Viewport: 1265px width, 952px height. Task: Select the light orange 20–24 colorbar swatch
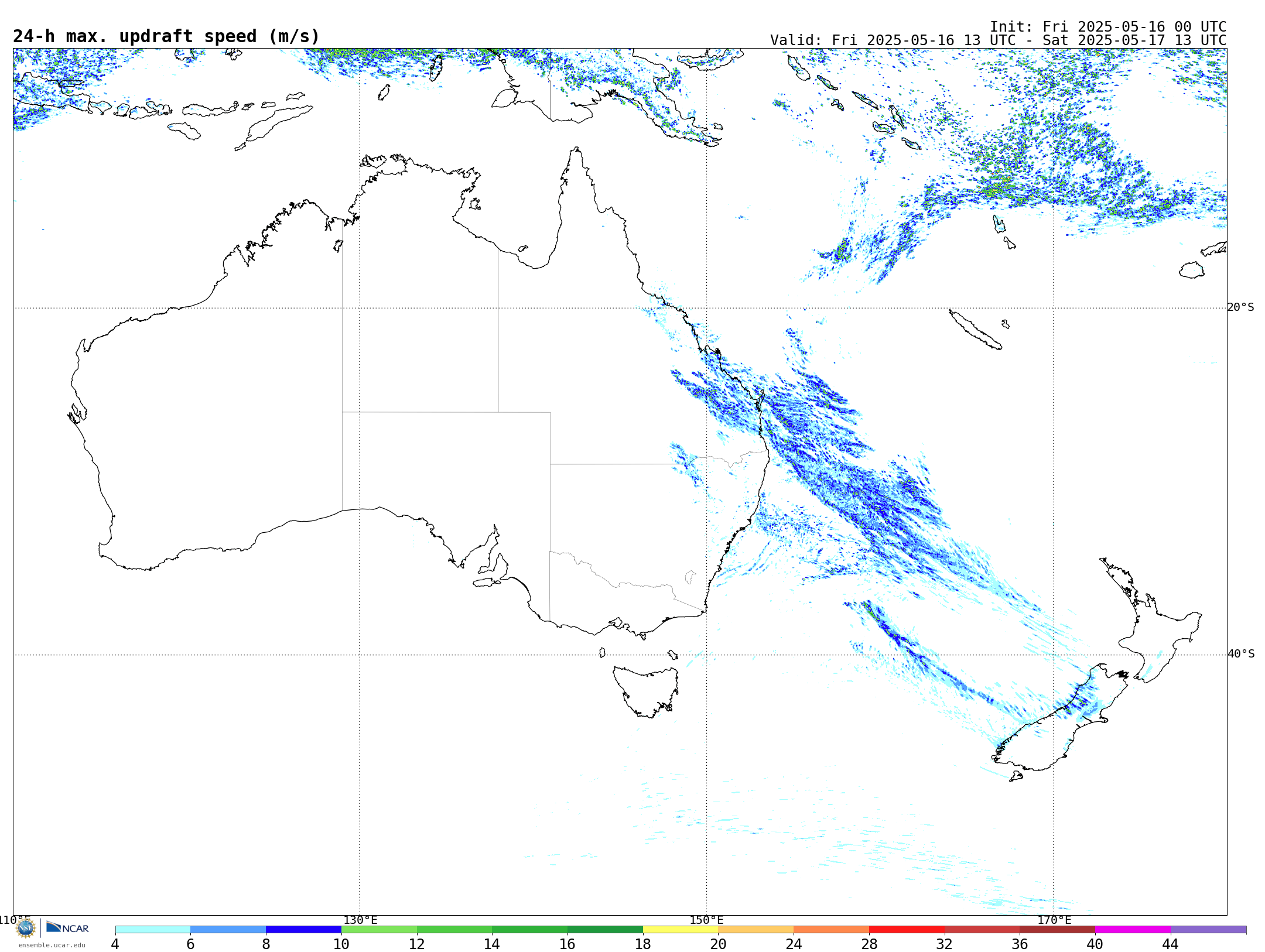click(756, 930)
